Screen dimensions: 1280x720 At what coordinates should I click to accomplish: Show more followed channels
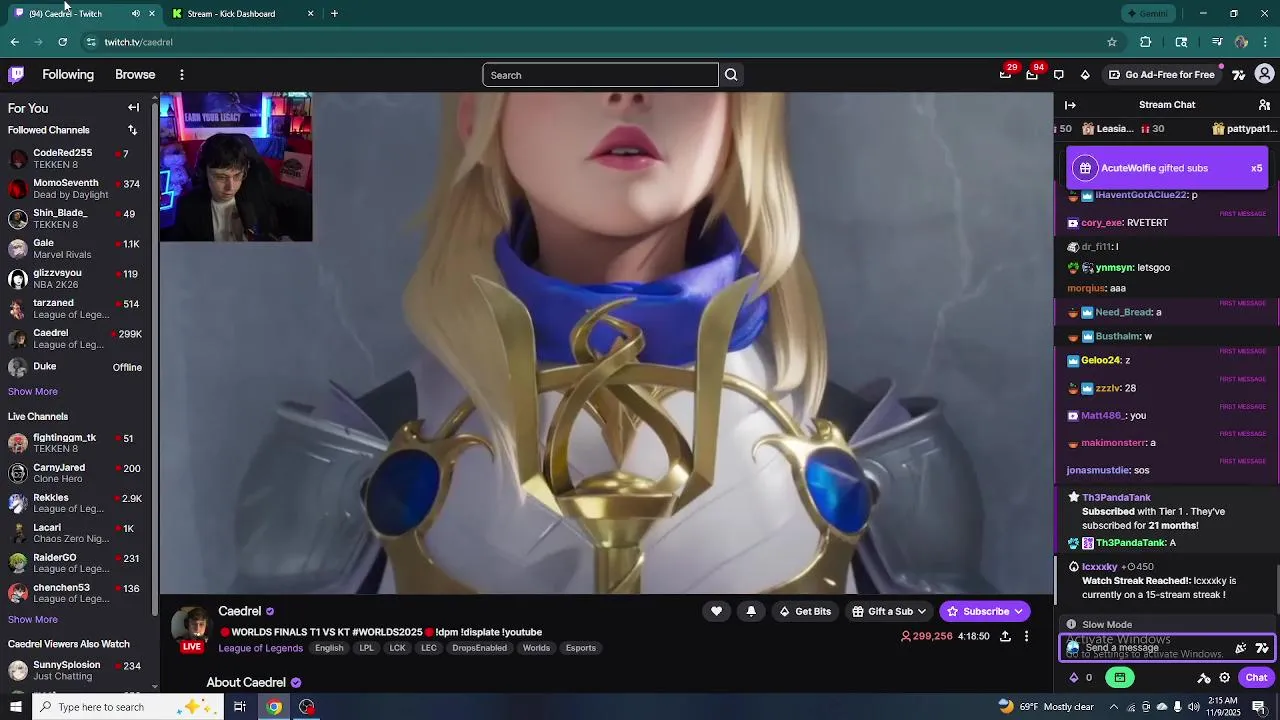33,392
